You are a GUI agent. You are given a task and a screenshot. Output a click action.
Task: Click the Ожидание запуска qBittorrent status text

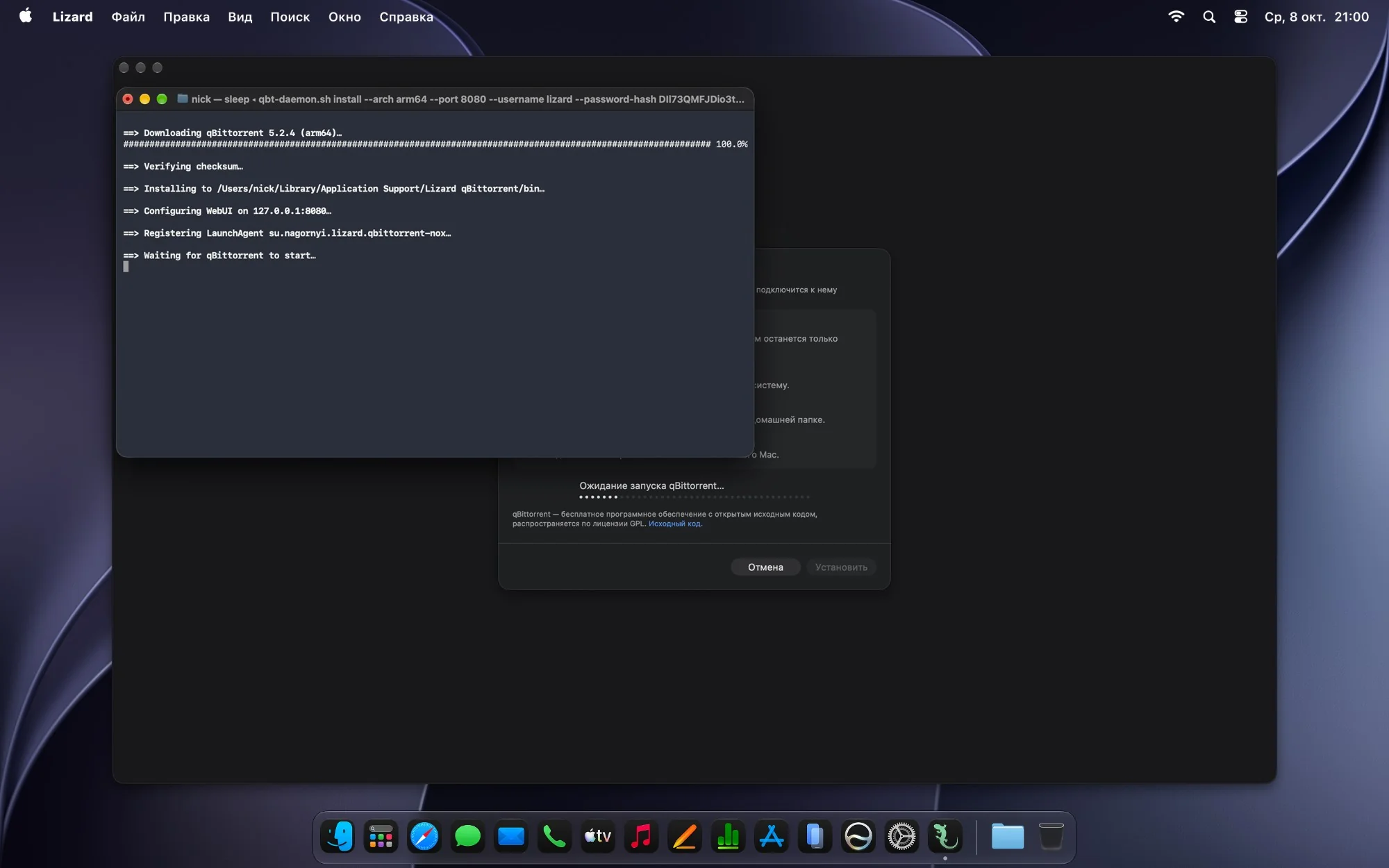[x=651, y=485]
